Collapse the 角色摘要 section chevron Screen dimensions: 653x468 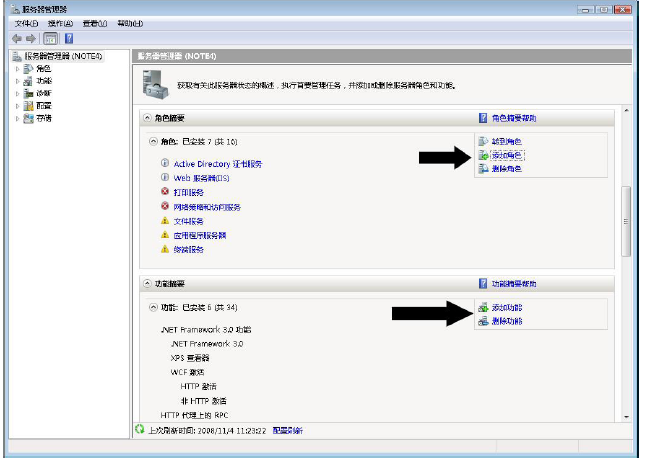click(x=147, y=118)
